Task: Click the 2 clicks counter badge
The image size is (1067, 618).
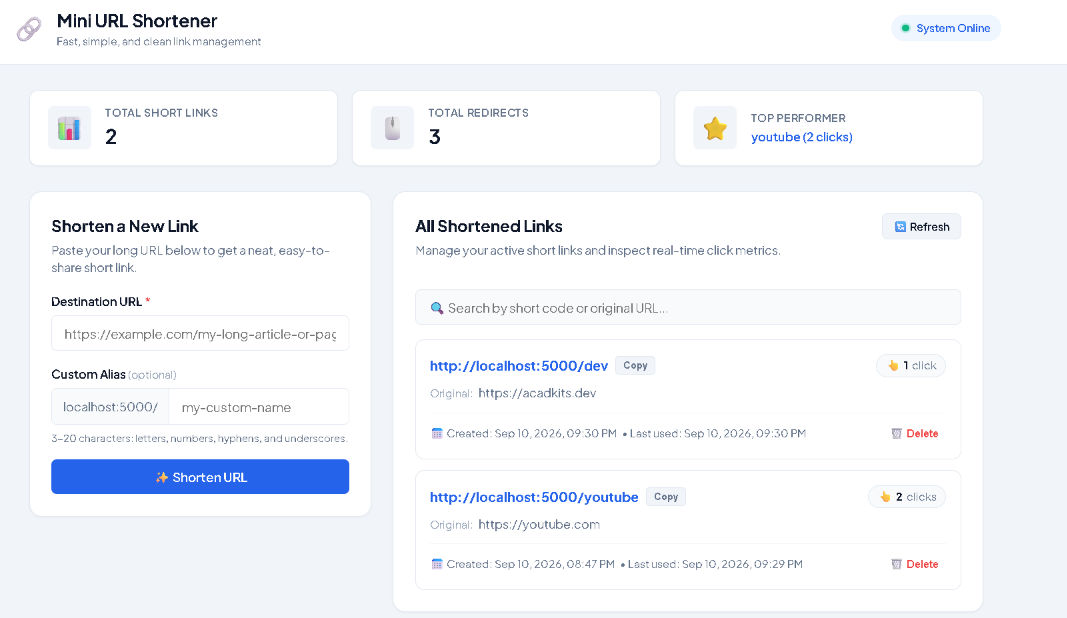Action: (907, 497)
